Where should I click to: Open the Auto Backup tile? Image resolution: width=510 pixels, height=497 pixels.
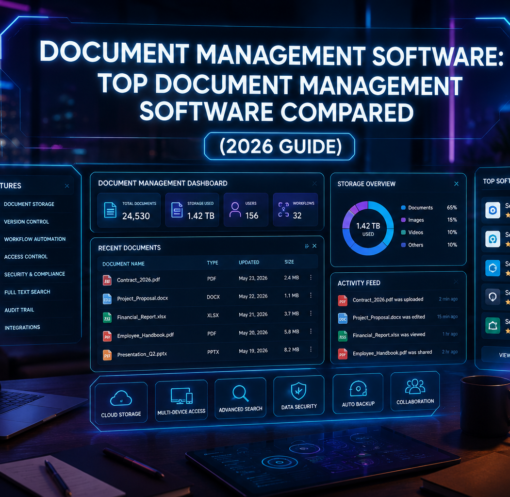(x=358, y=394)
